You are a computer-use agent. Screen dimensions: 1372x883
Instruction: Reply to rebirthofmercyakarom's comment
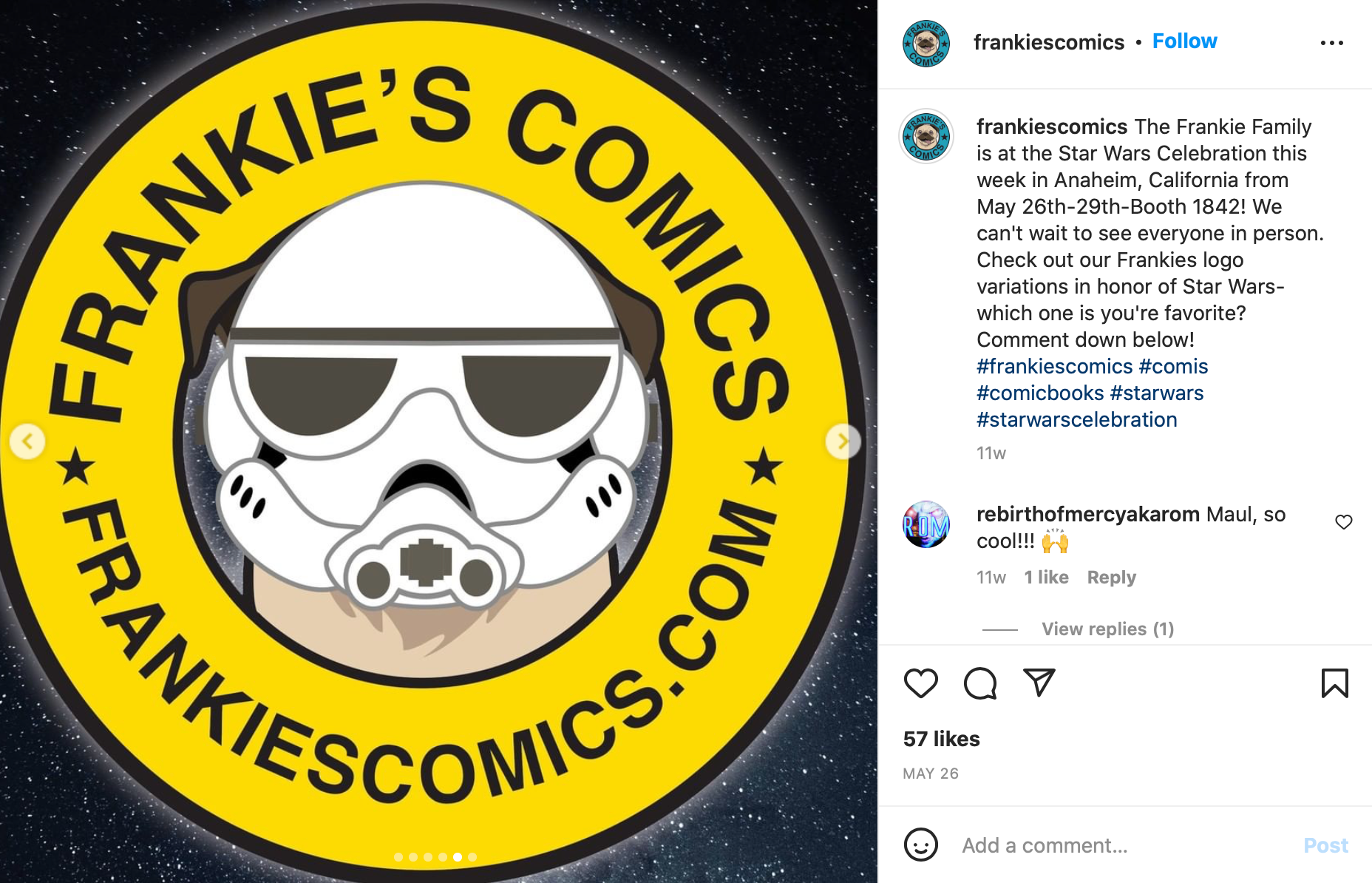click(x=1111, y=577)
